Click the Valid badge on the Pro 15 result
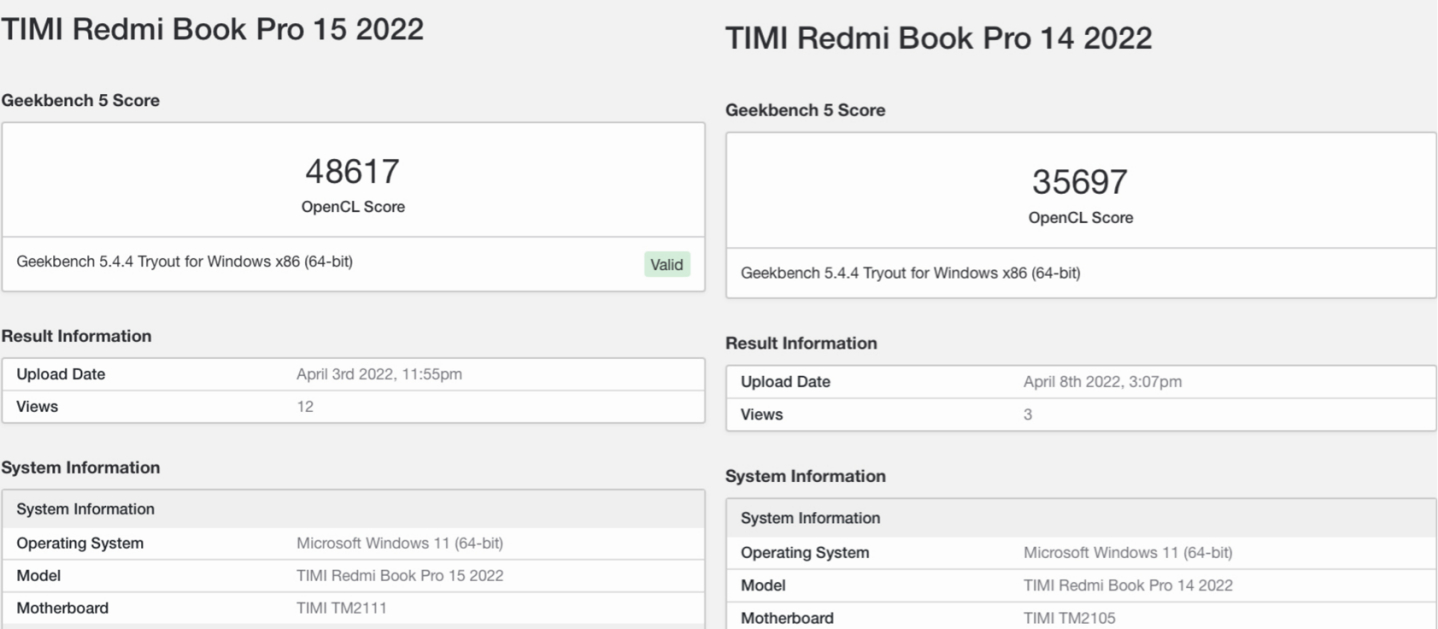Image resolution: width=1438 pixels, height=629 pixels. pos(667,265)
